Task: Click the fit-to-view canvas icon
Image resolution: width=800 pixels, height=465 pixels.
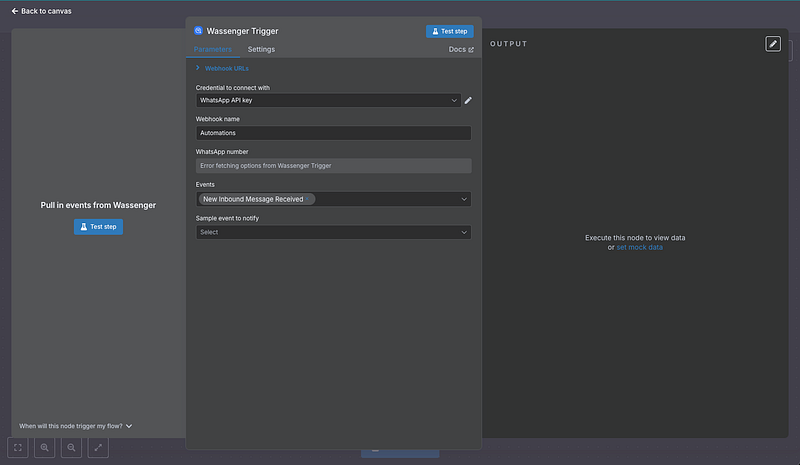Action: tap(18, 449)
